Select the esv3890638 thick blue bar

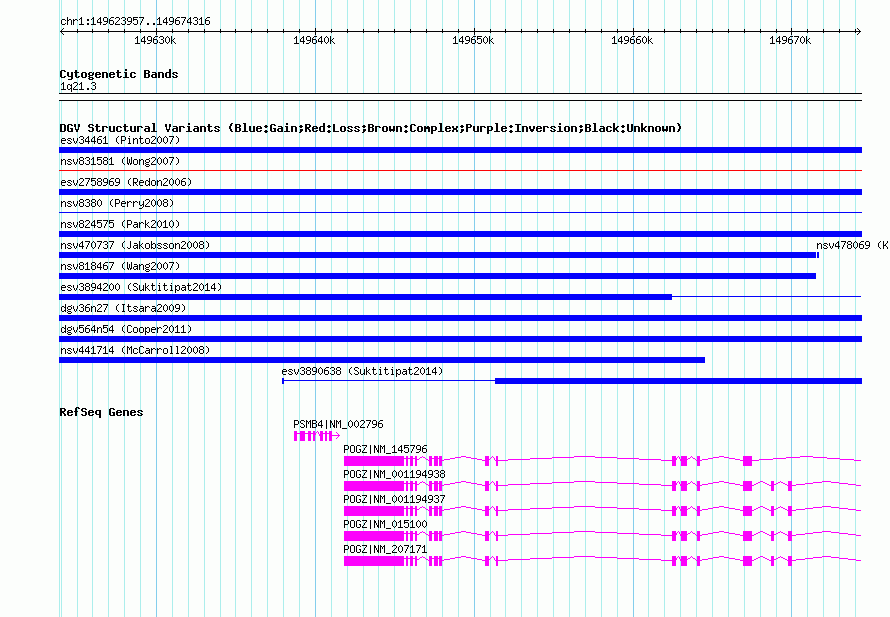point(678,381)
